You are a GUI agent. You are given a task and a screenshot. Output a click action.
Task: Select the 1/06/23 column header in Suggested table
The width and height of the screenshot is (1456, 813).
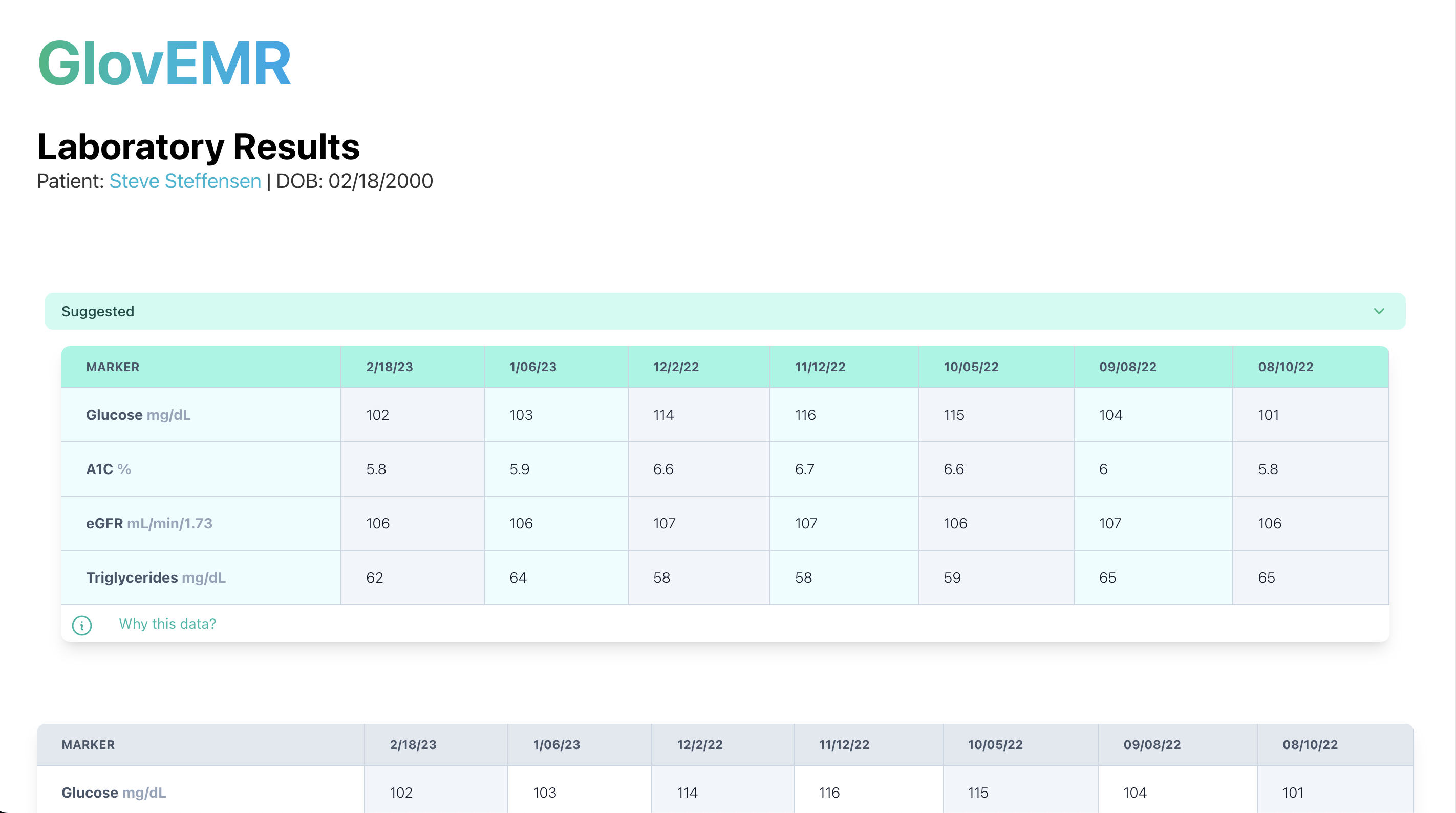pos(532,367)
